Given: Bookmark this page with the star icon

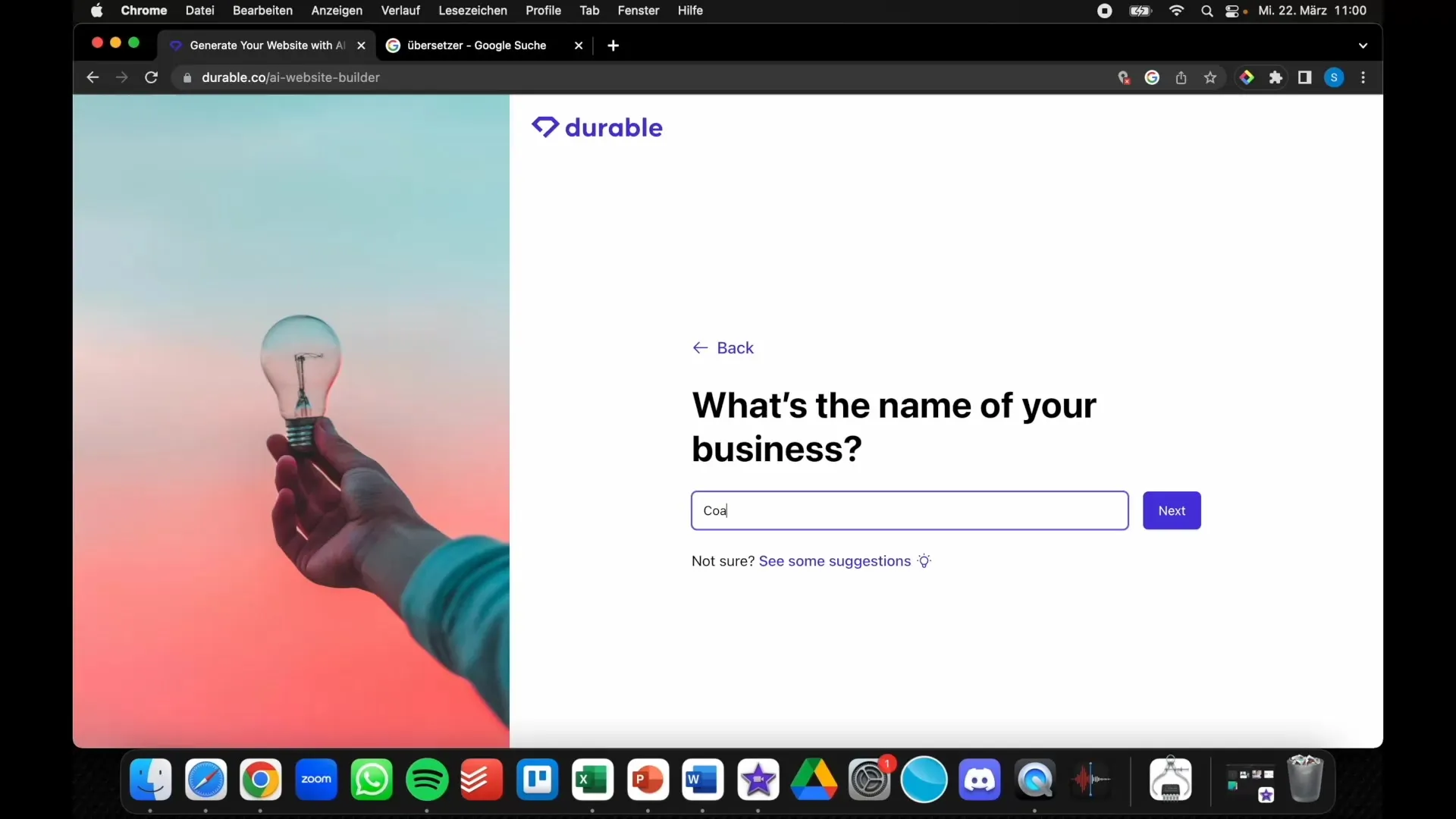Looking at the screenshot, I should click(1210, 77).
